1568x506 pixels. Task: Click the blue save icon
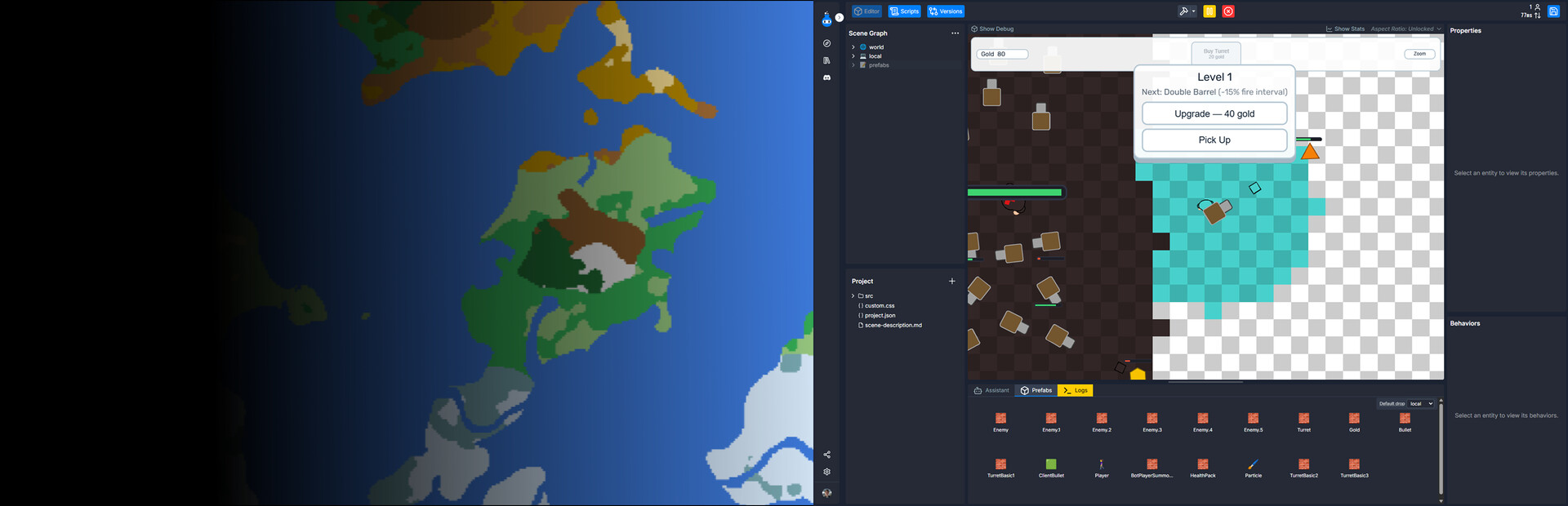(x=1553, y=11)
